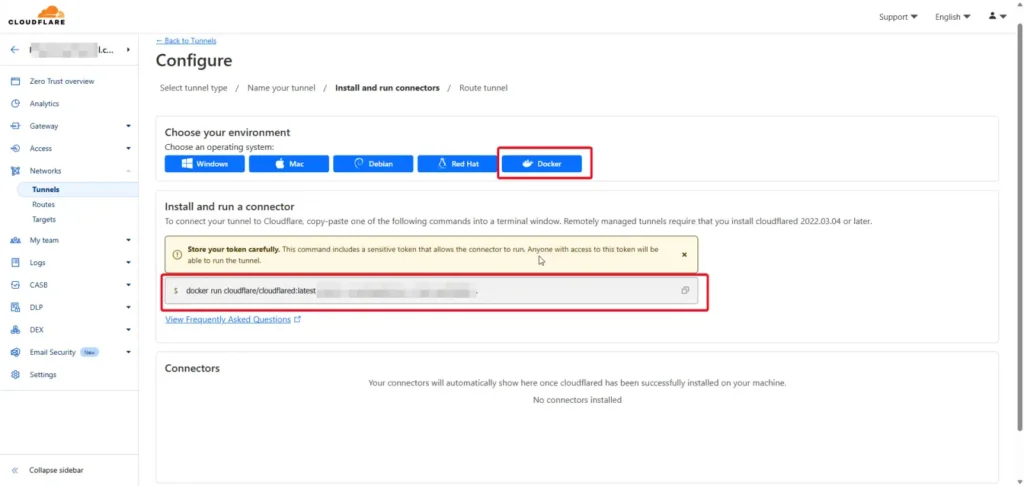Click the Cloudflare logo

point(36,16)
